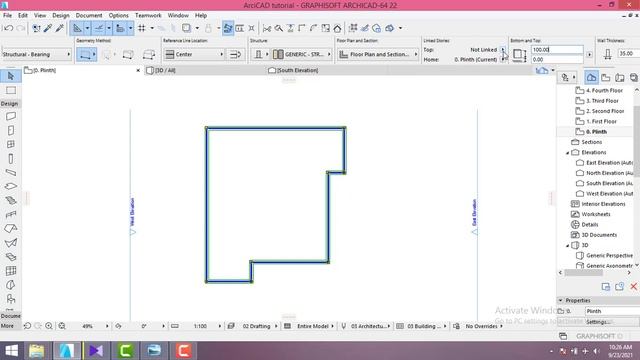
Task: Click the Trim scissors icon in toolbar
Action: pos(267,28)
